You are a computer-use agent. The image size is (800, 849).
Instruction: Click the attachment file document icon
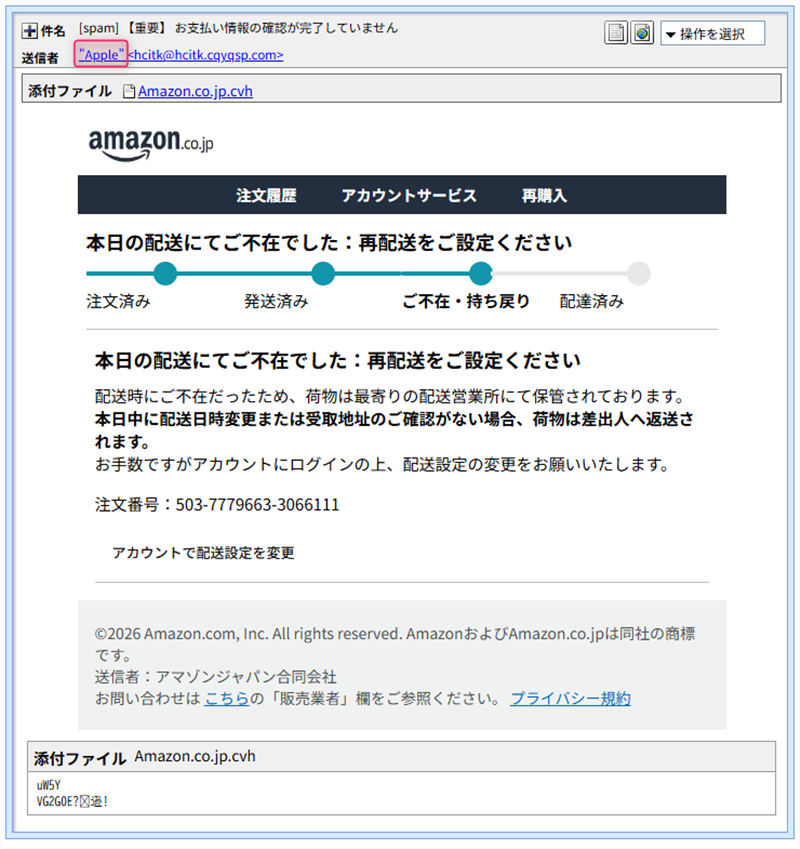pos(129,91)
